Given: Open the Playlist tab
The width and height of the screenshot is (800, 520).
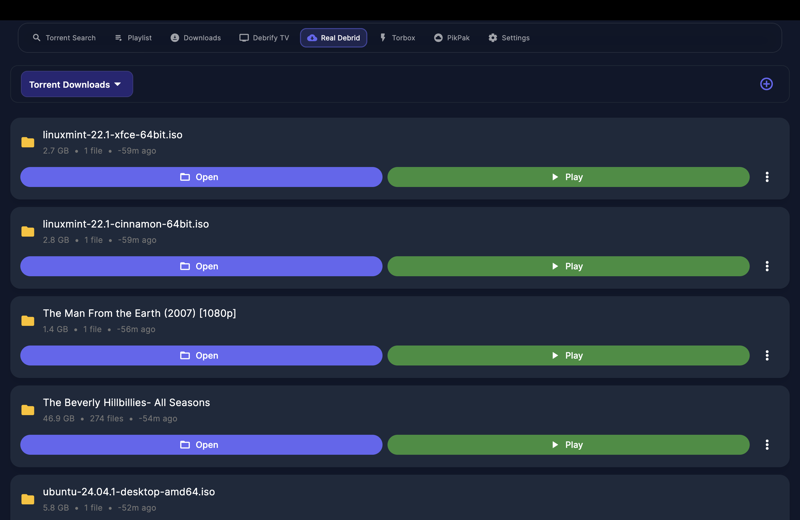Looking at the screenshot, I should pyautogui.click(x=133, y=38).
